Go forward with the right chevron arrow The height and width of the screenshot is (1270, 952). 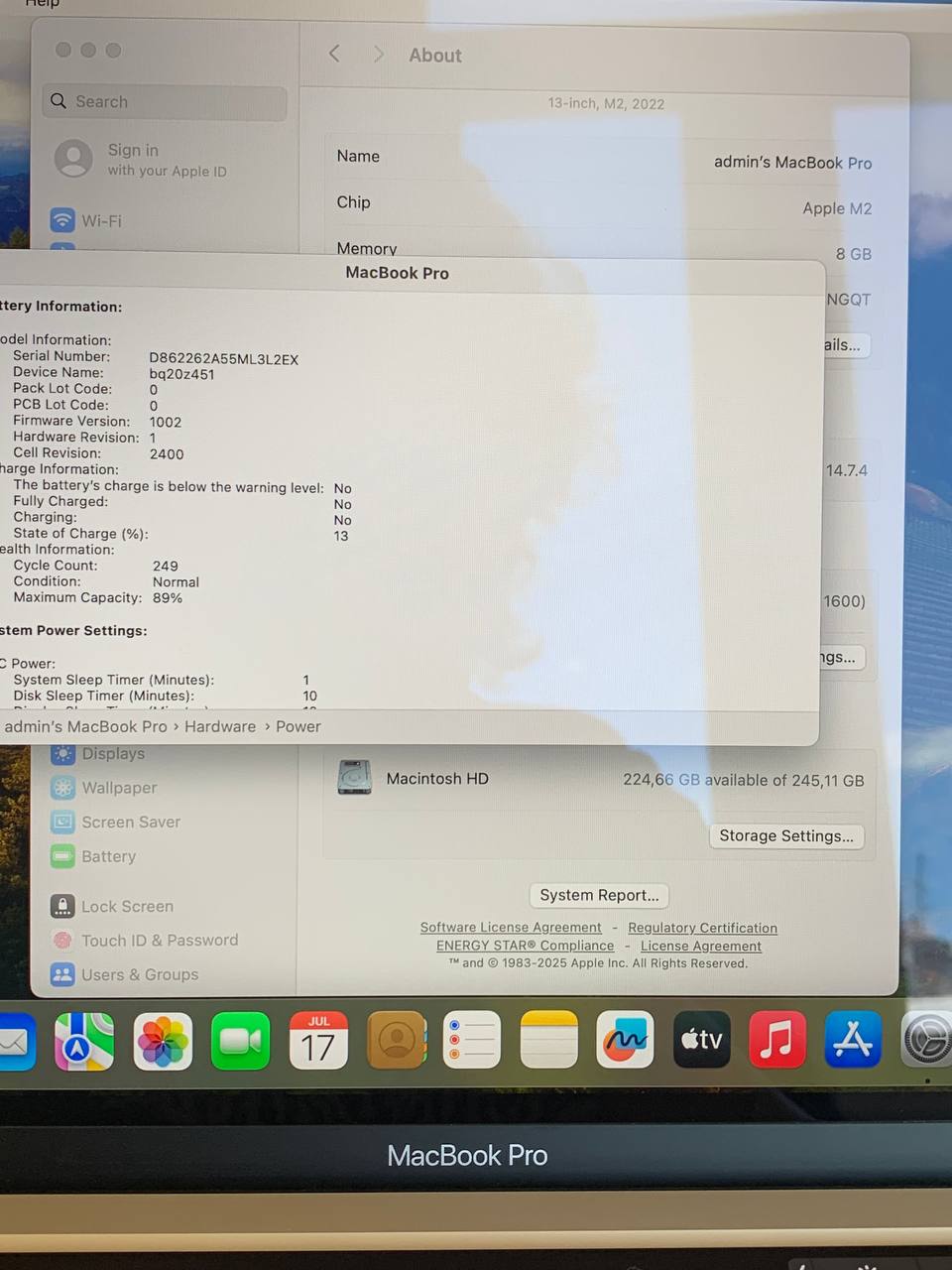pos(378,54)
